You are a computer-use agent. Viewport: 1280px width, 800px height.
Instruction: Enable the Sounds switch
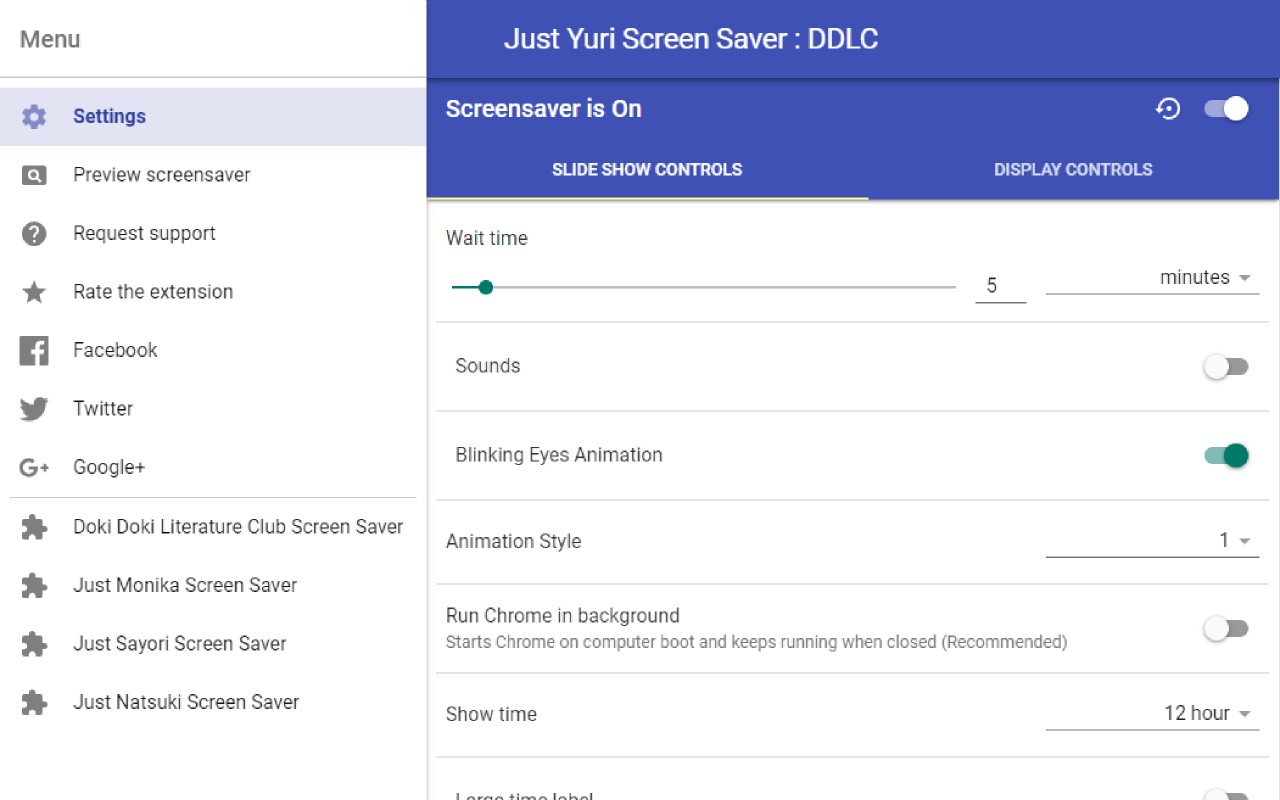click(1227, 367)
